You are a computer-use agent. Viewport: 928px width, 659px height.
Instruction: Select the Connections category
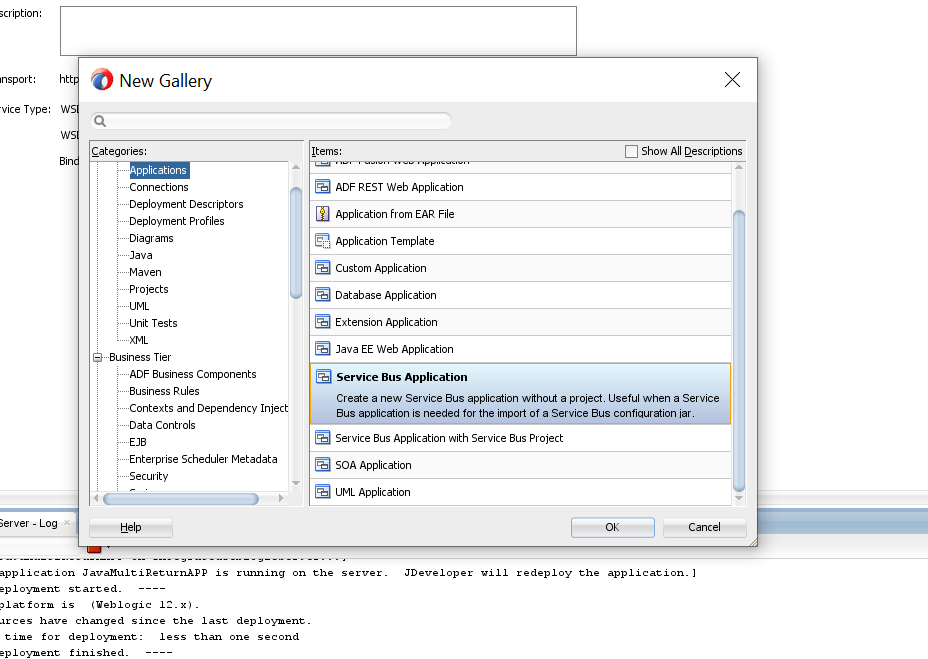click(x=159, y=187)
